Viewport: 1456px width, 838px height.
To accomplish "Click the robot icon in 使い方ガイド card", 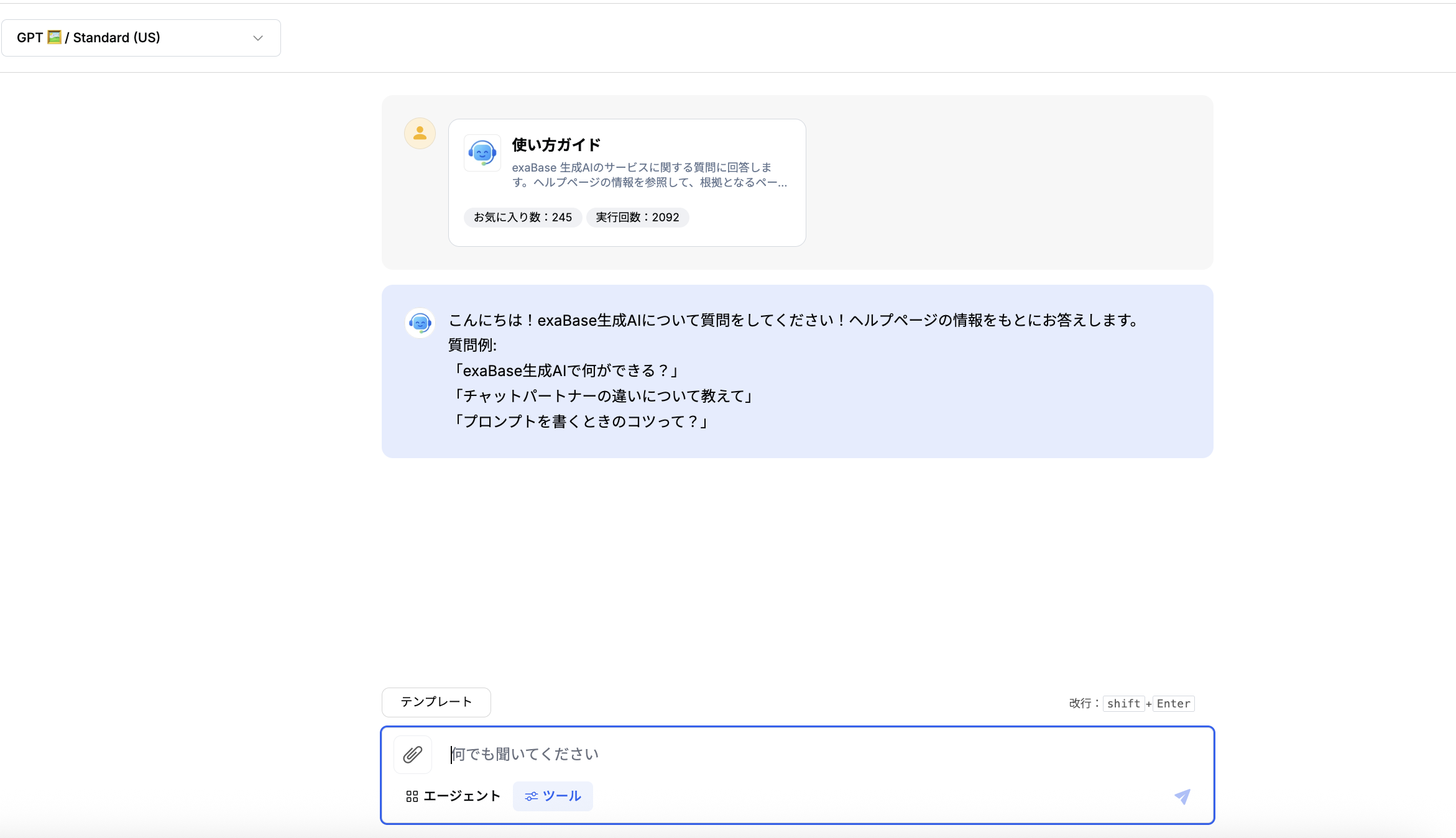I will (482, 153).
